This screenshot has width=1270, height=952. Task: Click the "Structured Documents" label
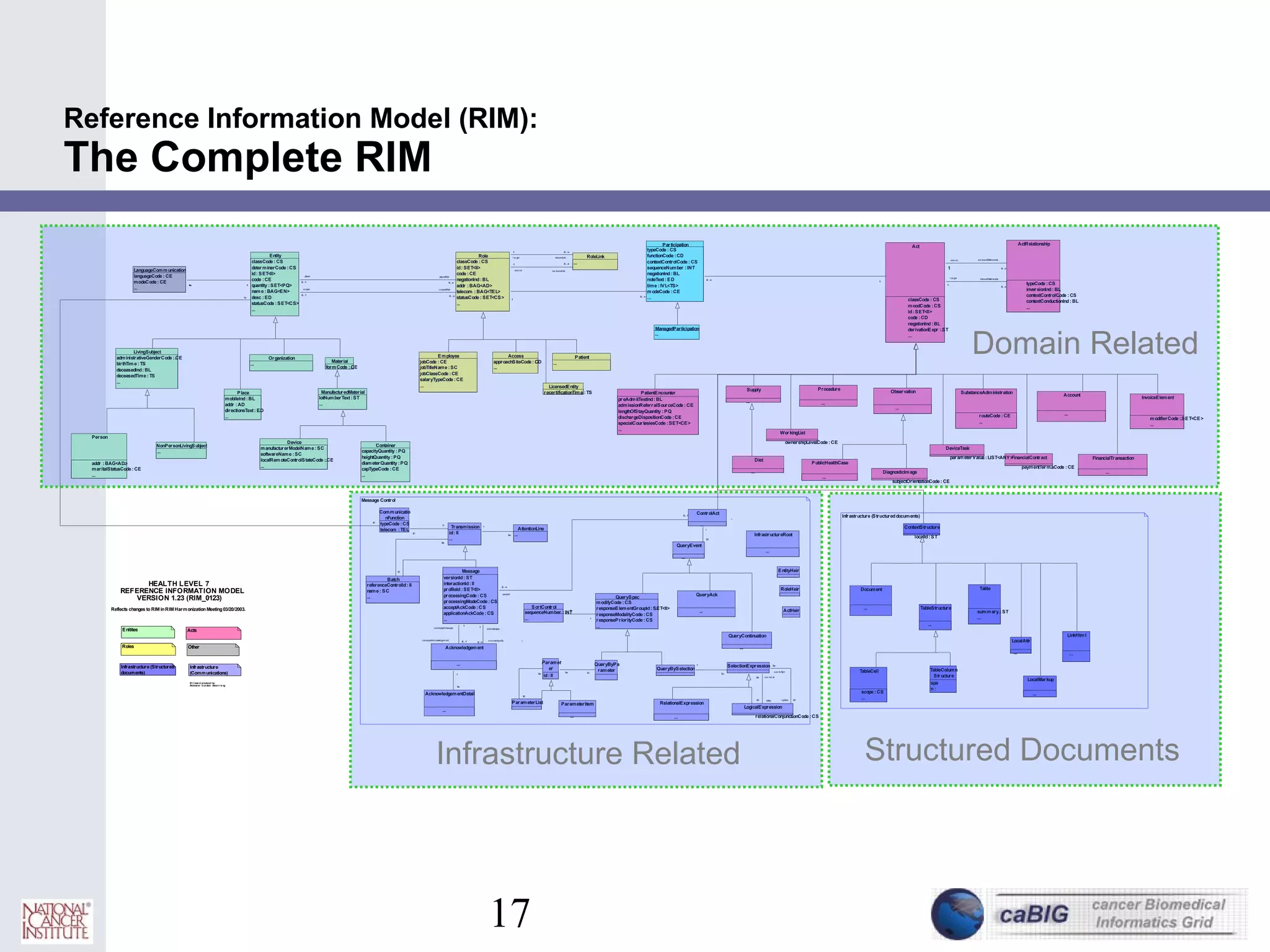(1021, 749)
